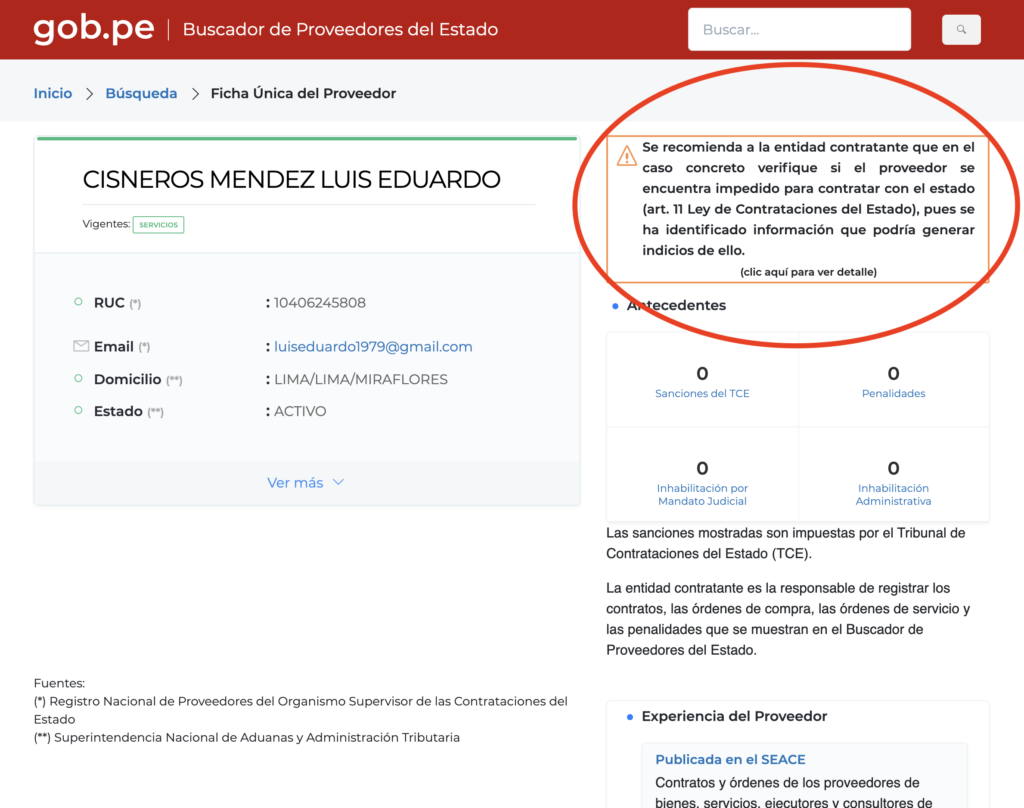Focus the Buscar search field

click(x=799, y=29)
